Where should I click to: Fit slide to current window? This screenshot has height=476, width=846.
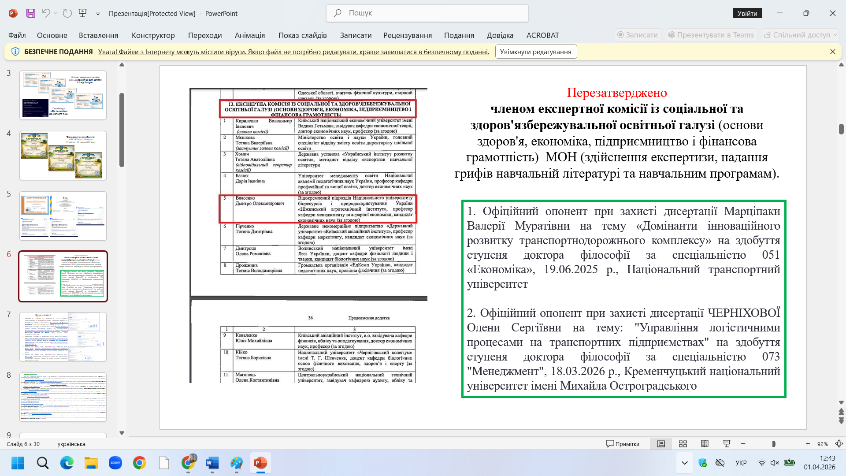[x=836, y=442]
